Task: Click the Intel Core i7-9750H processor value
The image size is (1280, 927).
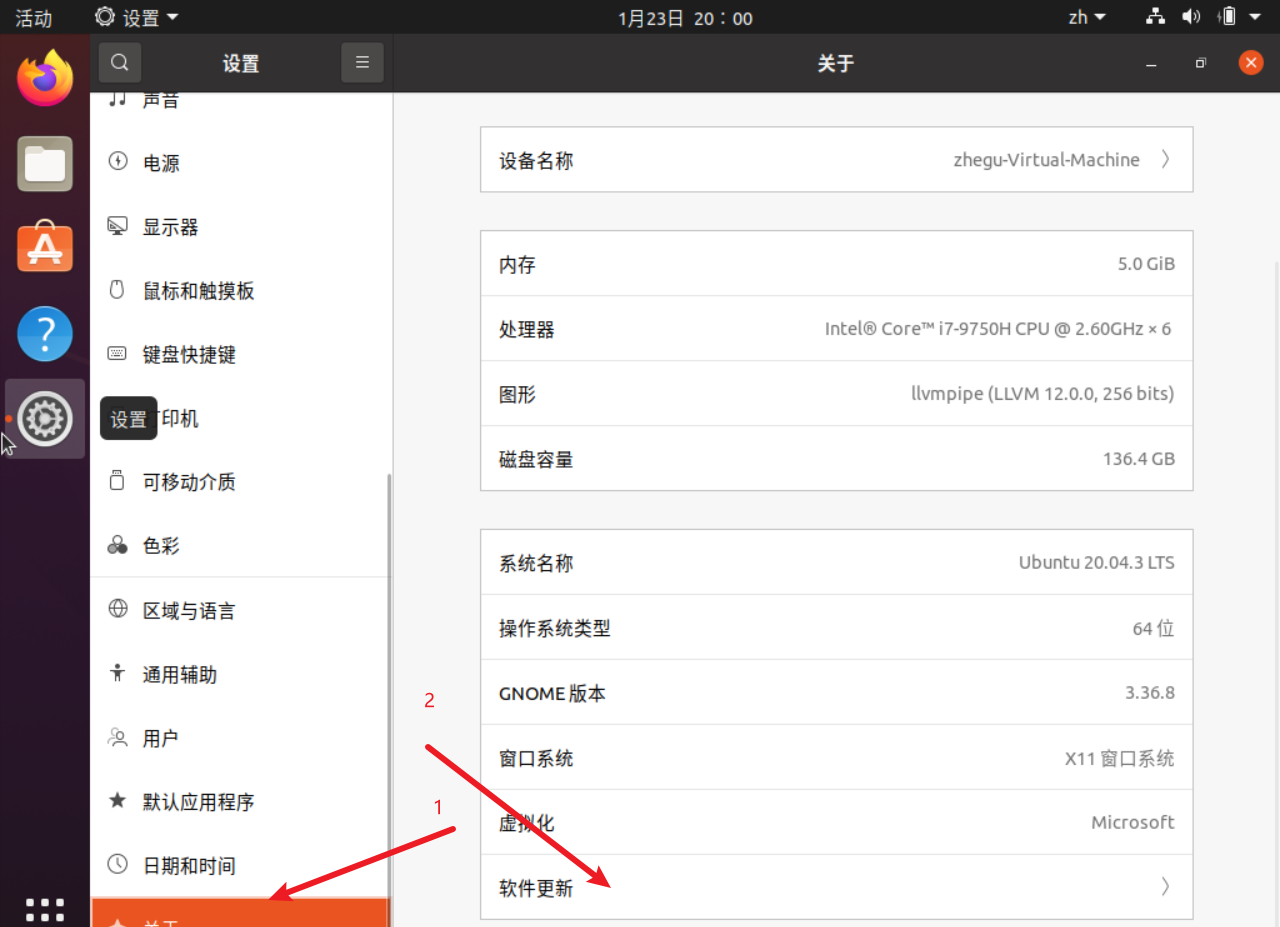Action: pos(998,328)
